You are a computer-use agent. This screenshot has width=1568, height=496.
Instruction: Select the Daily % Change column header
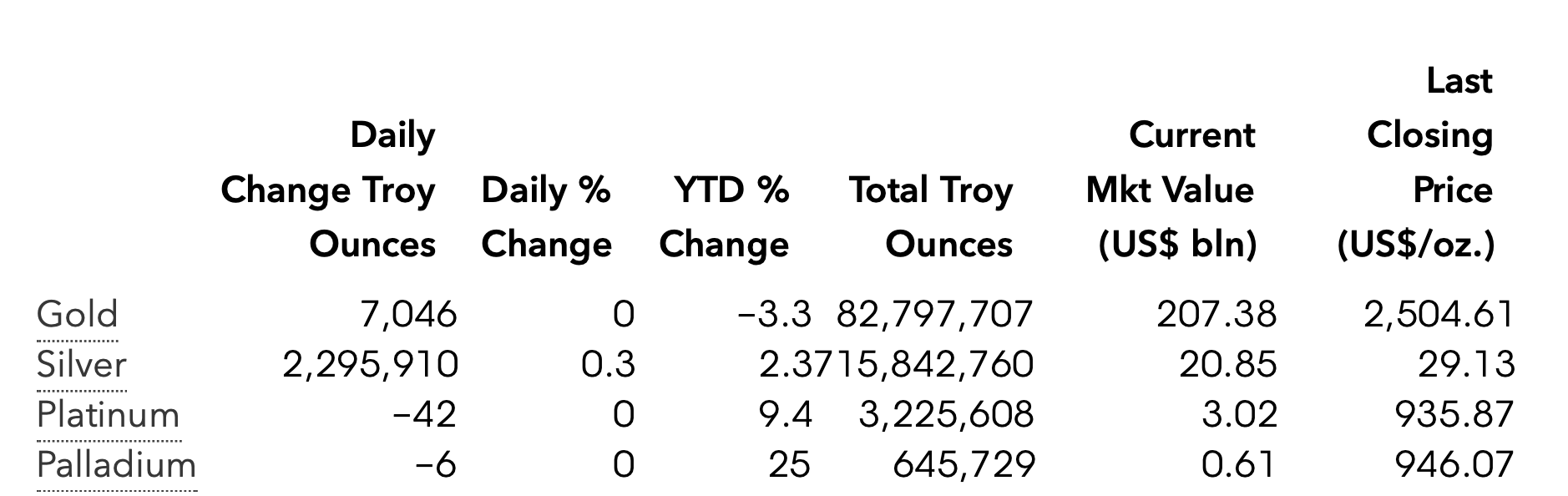[x=546, y=217]
